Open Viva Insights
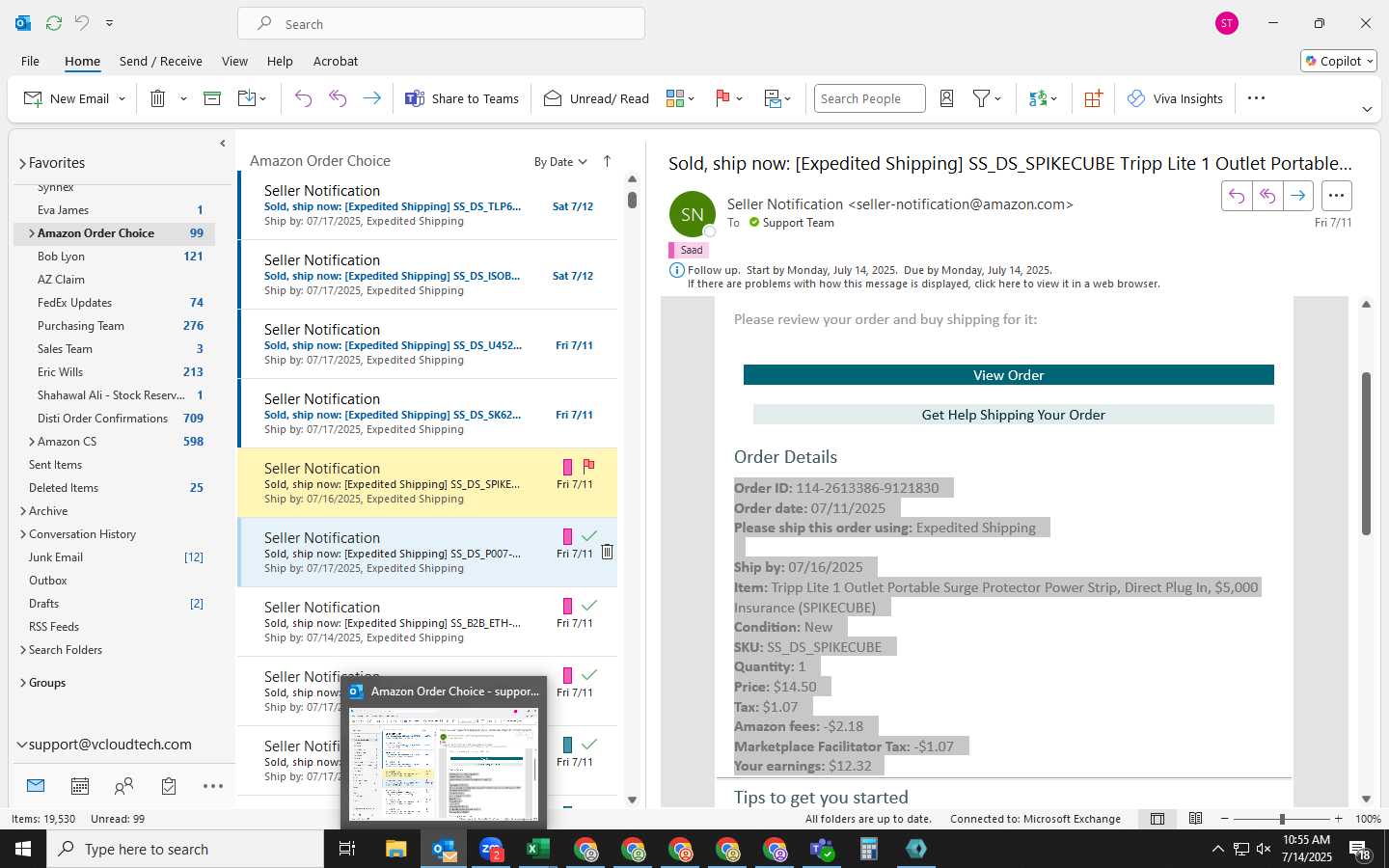The image size is (1389, 868). [1175, 98]
